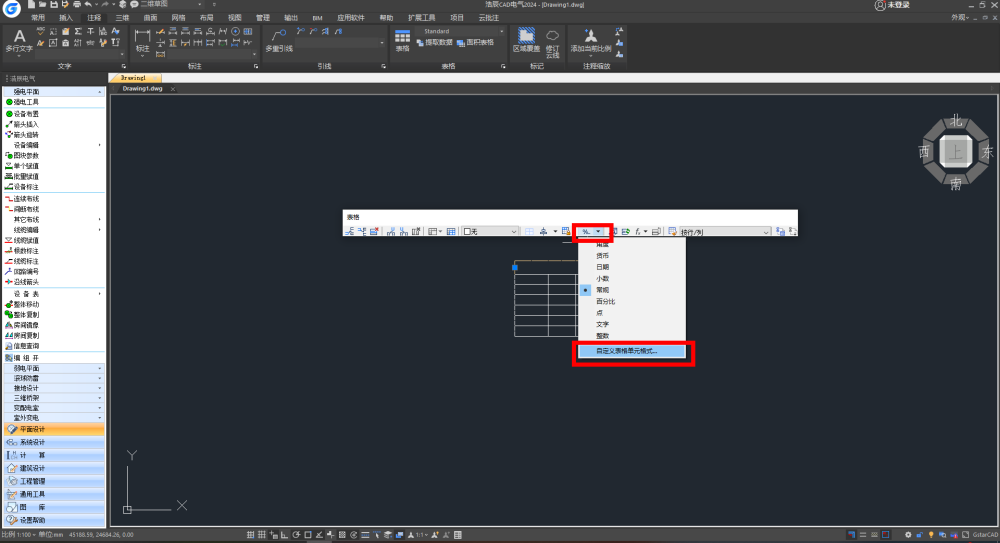Click the 表格 table tool in ribbon
Image resolution: width=1000 pixels, height=543 pixels.
pyautogui.click(x=402, y=41)
